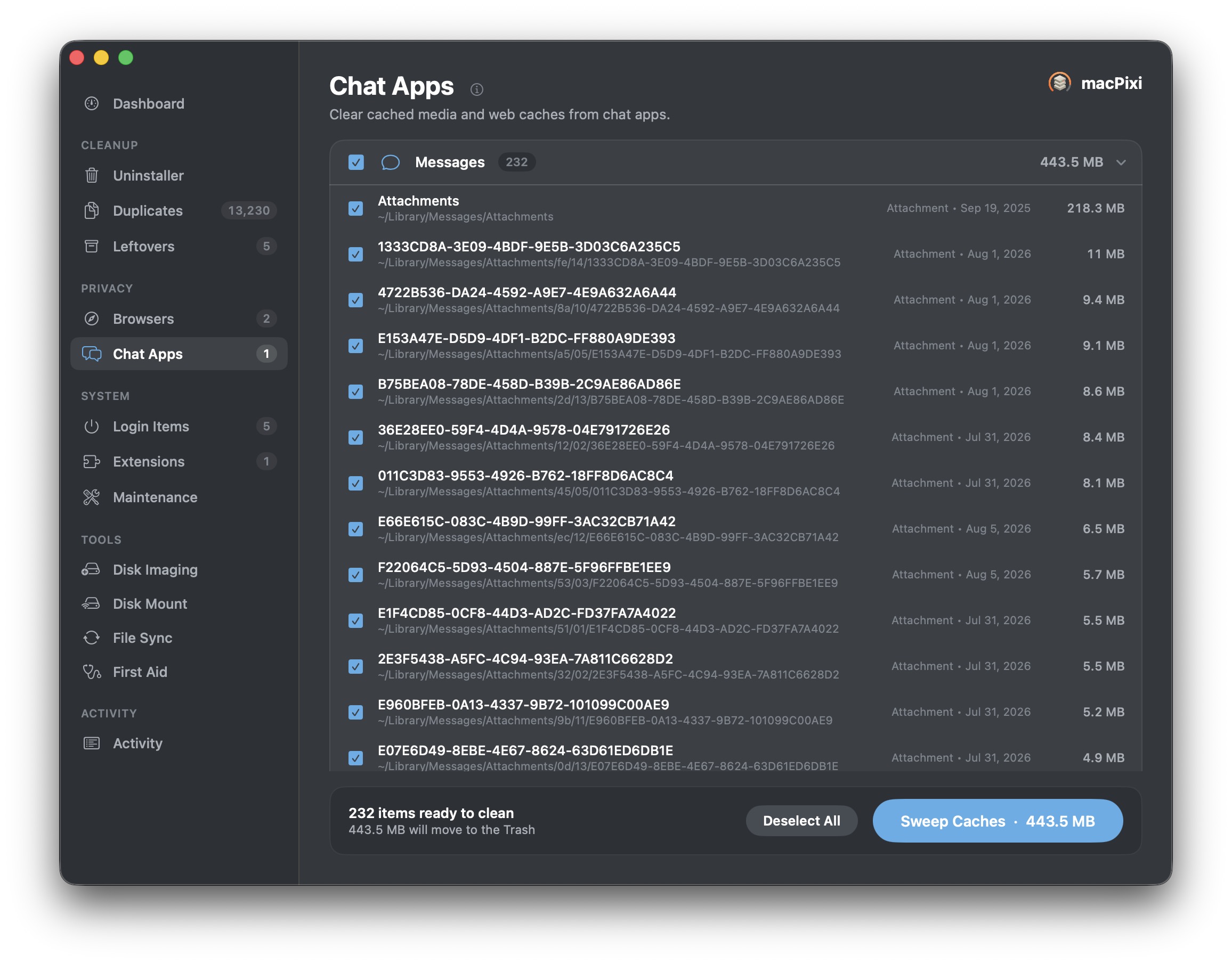Click the Deselect All button
This screenshot has height=964, width=1232.
(801, 821)
